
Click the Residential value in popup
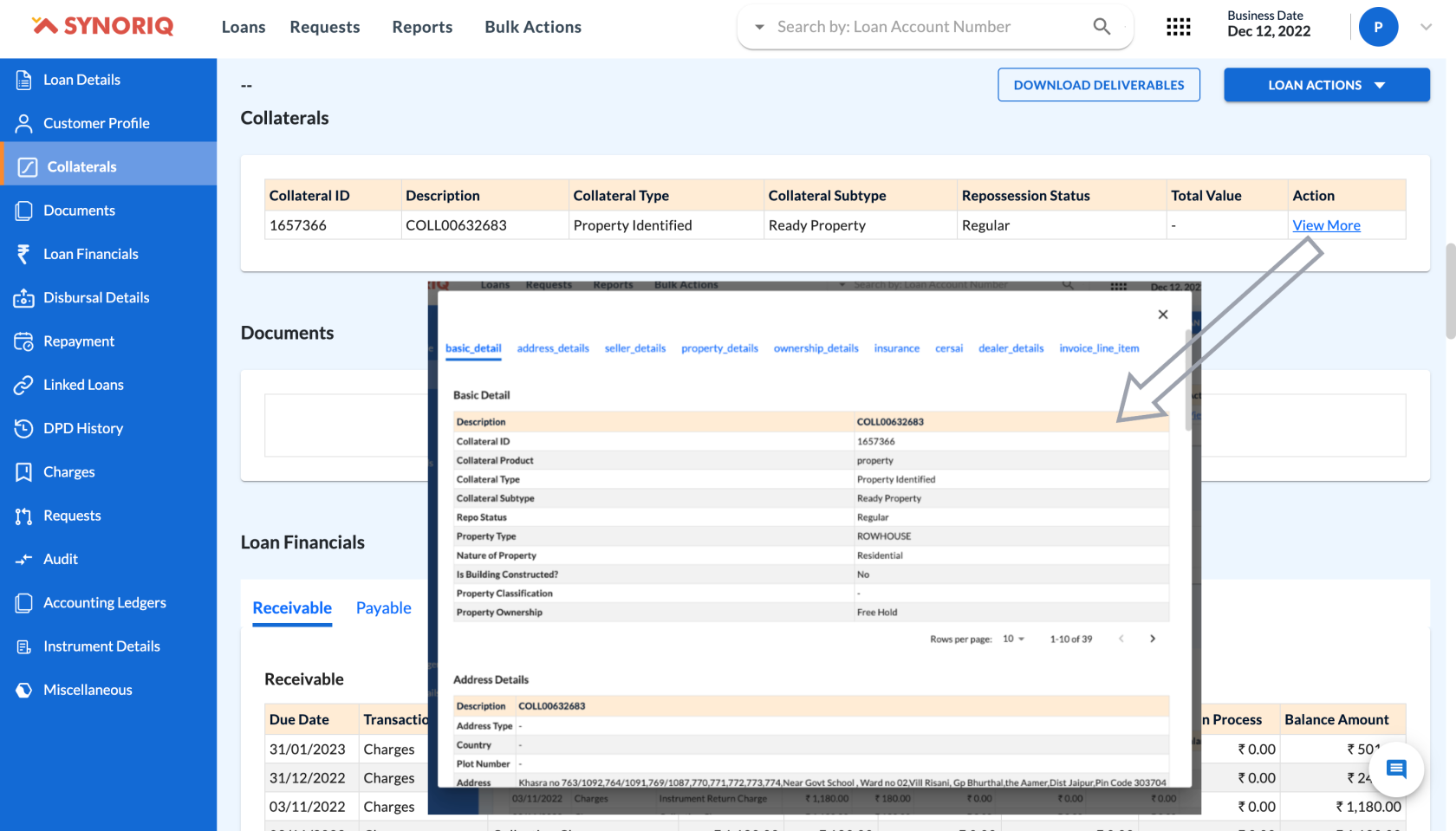point(880,555)
